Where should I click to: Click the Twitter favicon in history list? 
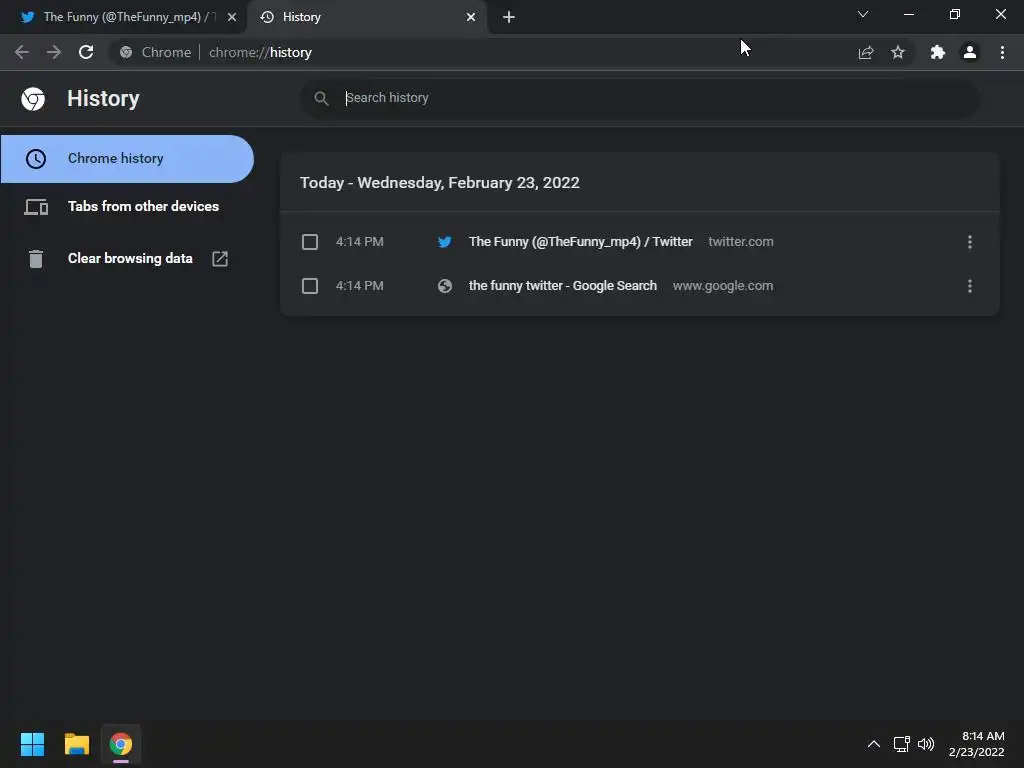click(445, 242)
